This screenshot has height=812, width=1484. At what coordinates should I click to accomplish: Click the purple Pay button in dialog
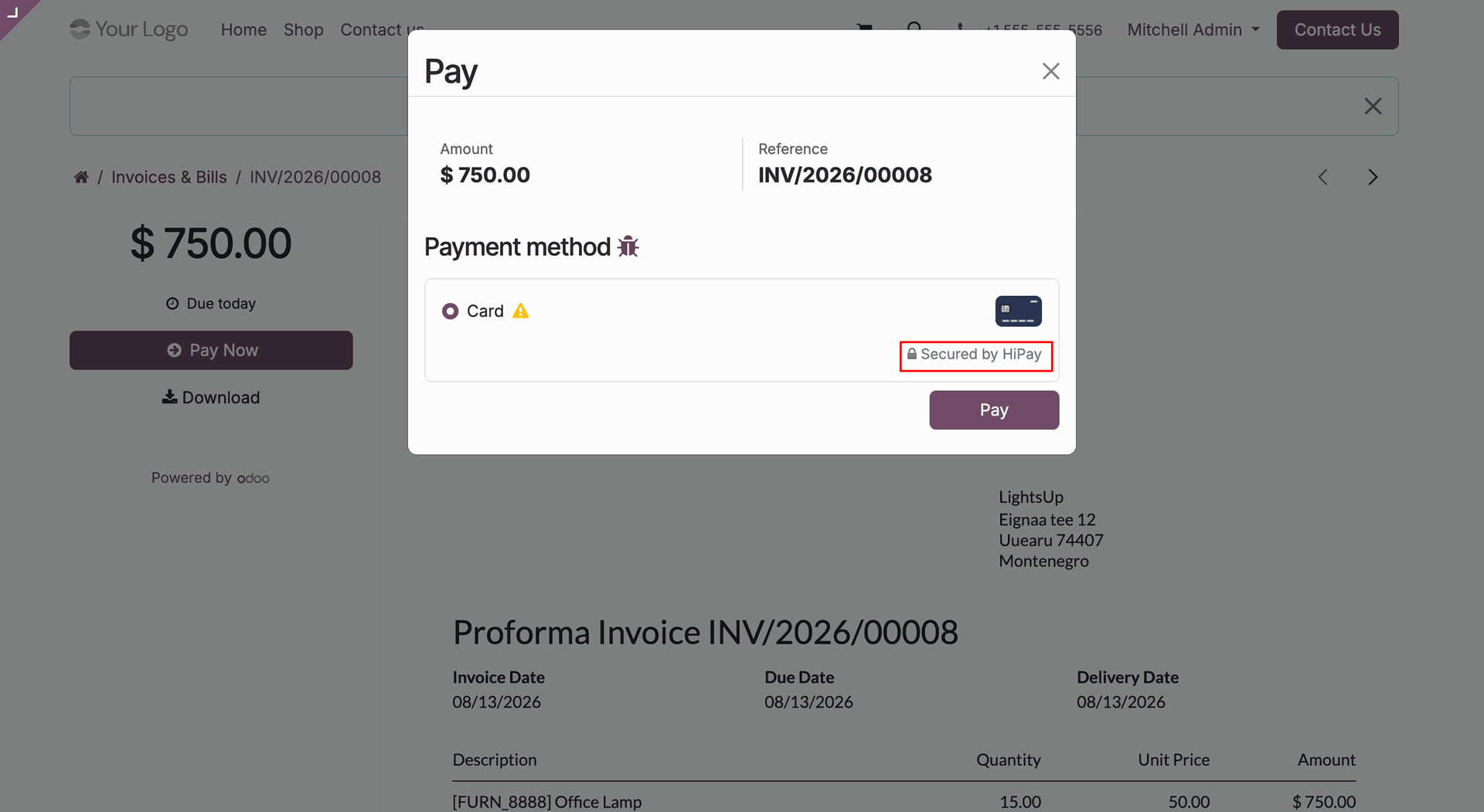tap(994, 409)
